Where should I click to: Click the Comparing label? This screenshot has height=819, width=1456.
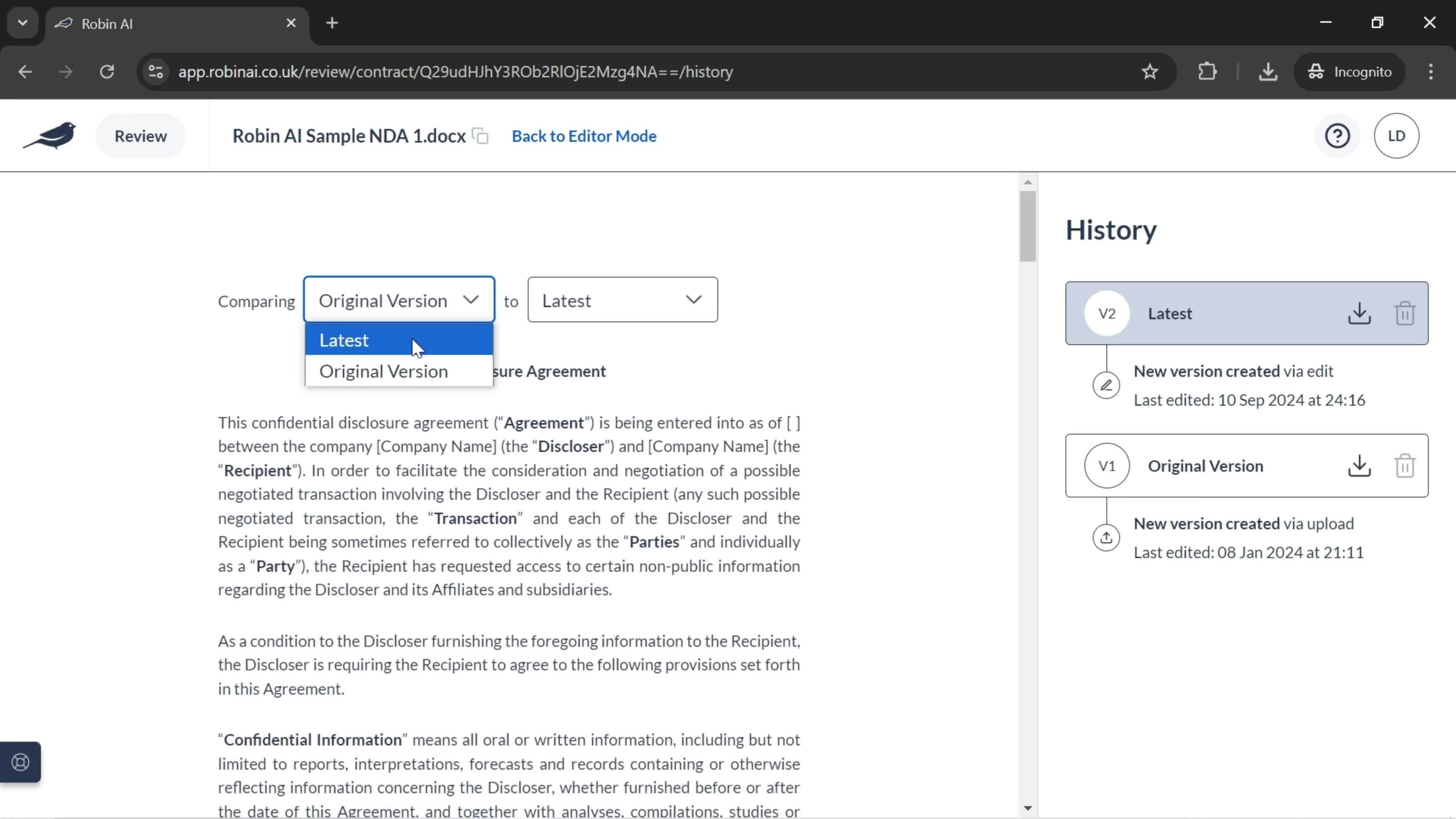coord(257,301)
